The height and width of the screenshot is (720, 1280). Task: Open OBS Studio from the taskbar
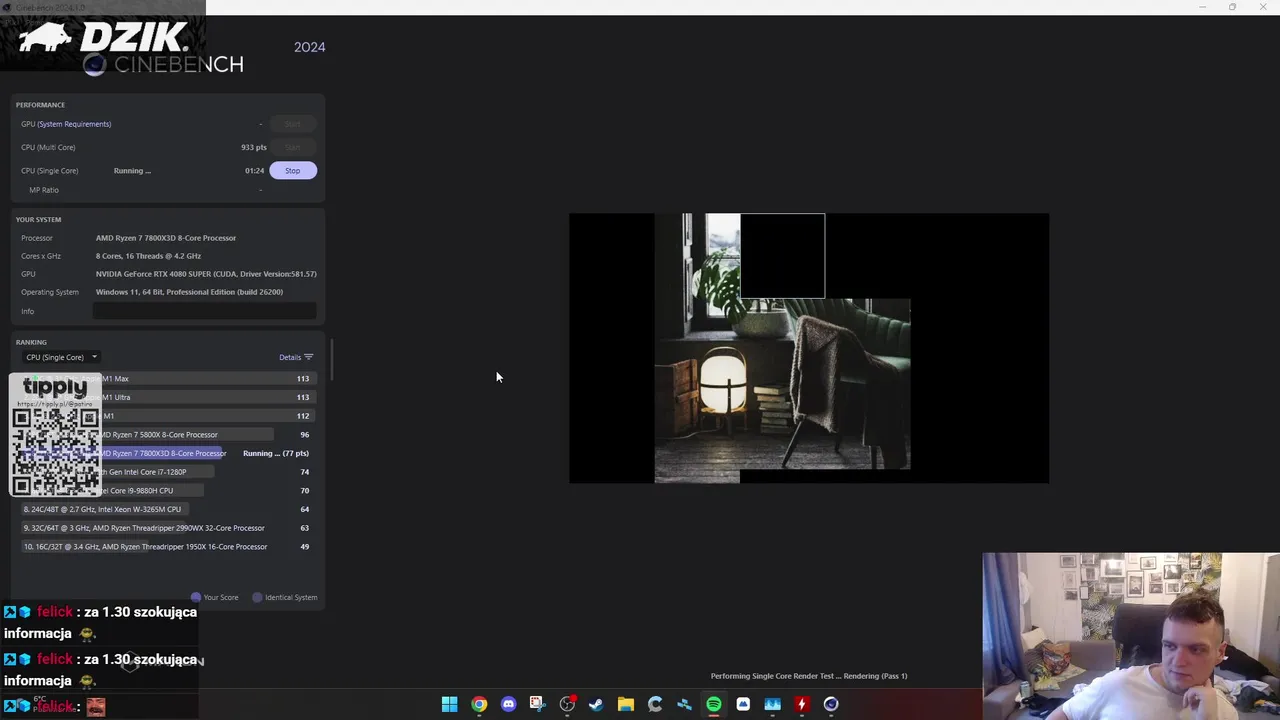567,704
